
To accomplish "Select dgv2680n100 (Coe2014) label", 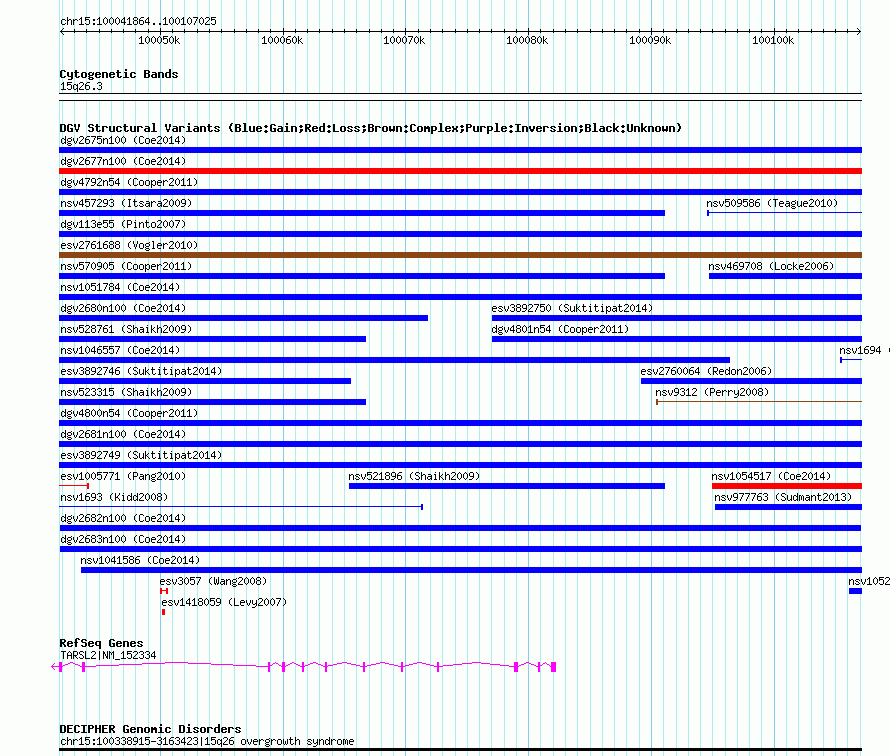I will coord(123,308).
